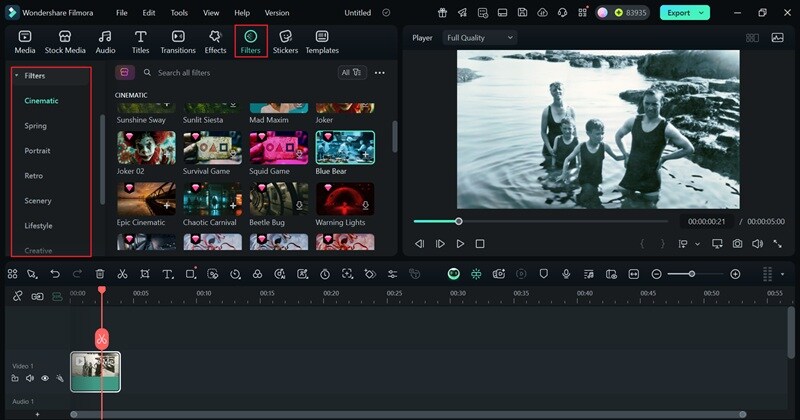Open the Tools menu
Image resolution: width=800 pixels, height=420 pixels.
coord(179,13)
